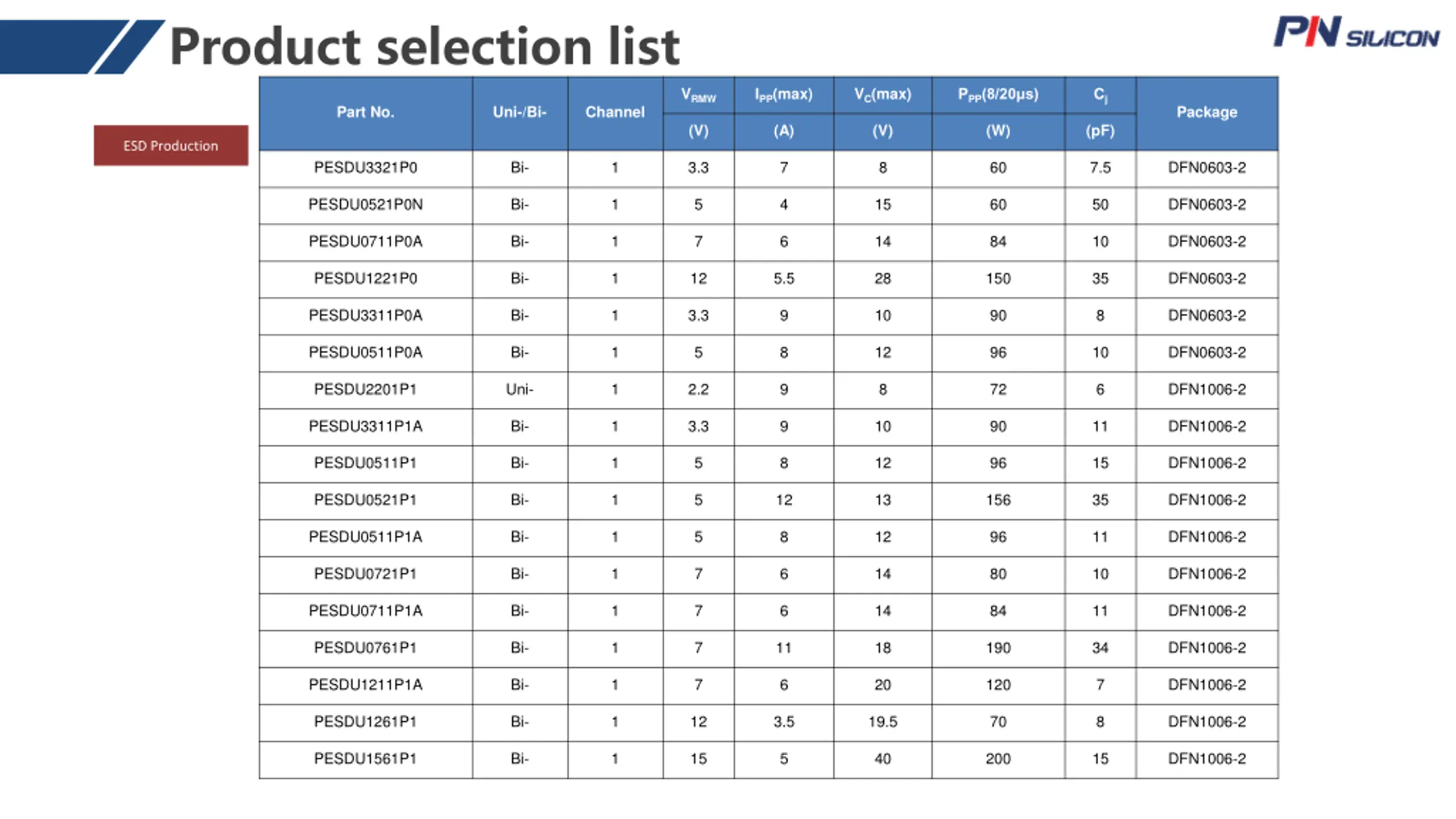Select the 200 watt power value
Screen dimensions: 1456x819
tap(998, 759)
